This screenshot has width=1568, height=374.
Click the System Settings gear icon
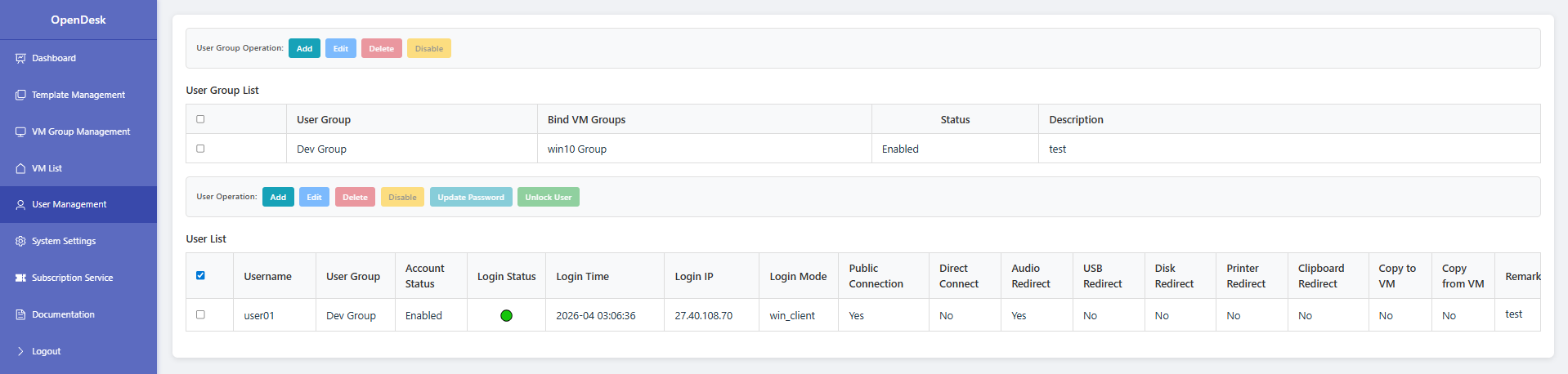click(20, 241)
